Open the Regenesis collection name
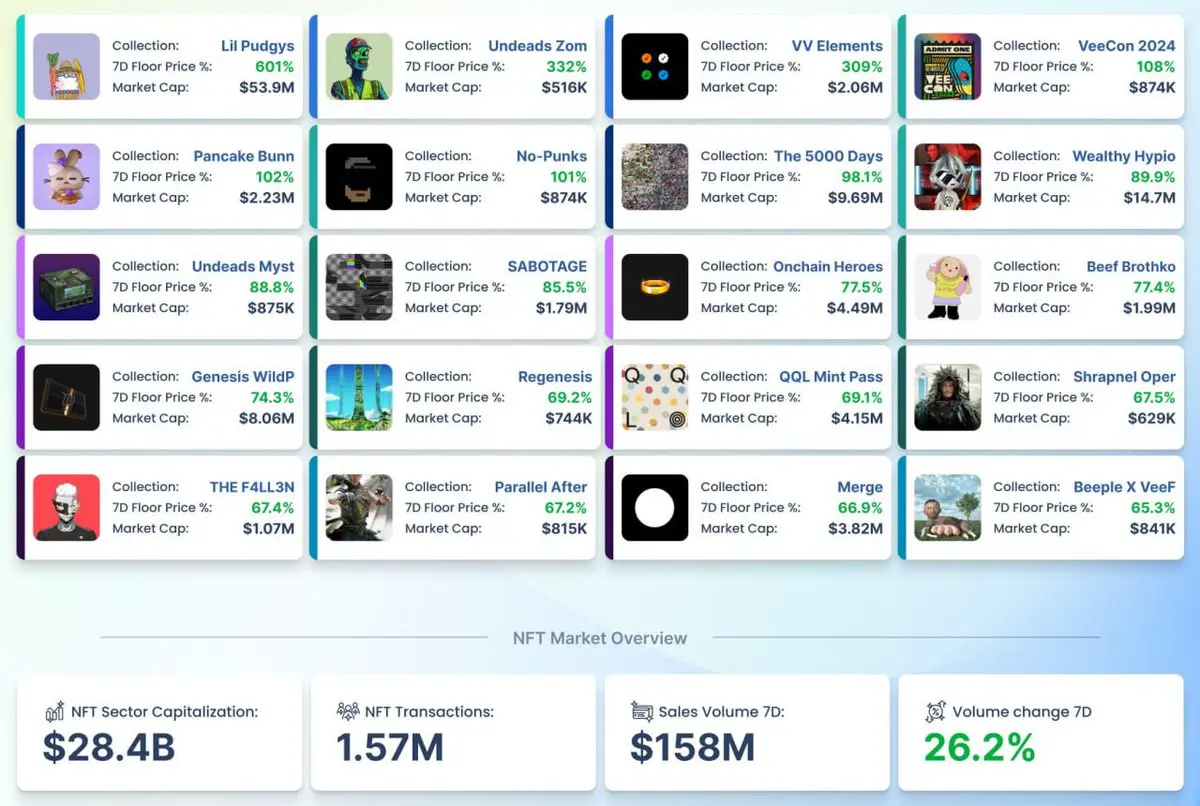Screen dimensions: 1200x806 pos(555,377)
